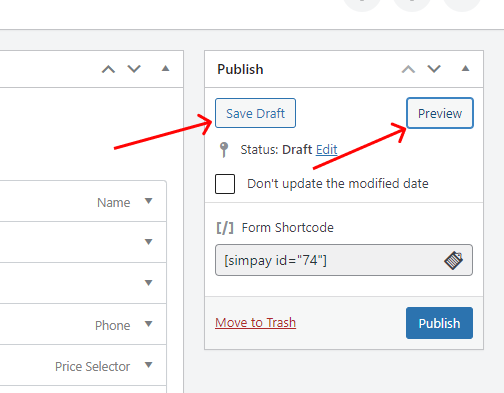Click the Save Draft button

pos(255,113)
